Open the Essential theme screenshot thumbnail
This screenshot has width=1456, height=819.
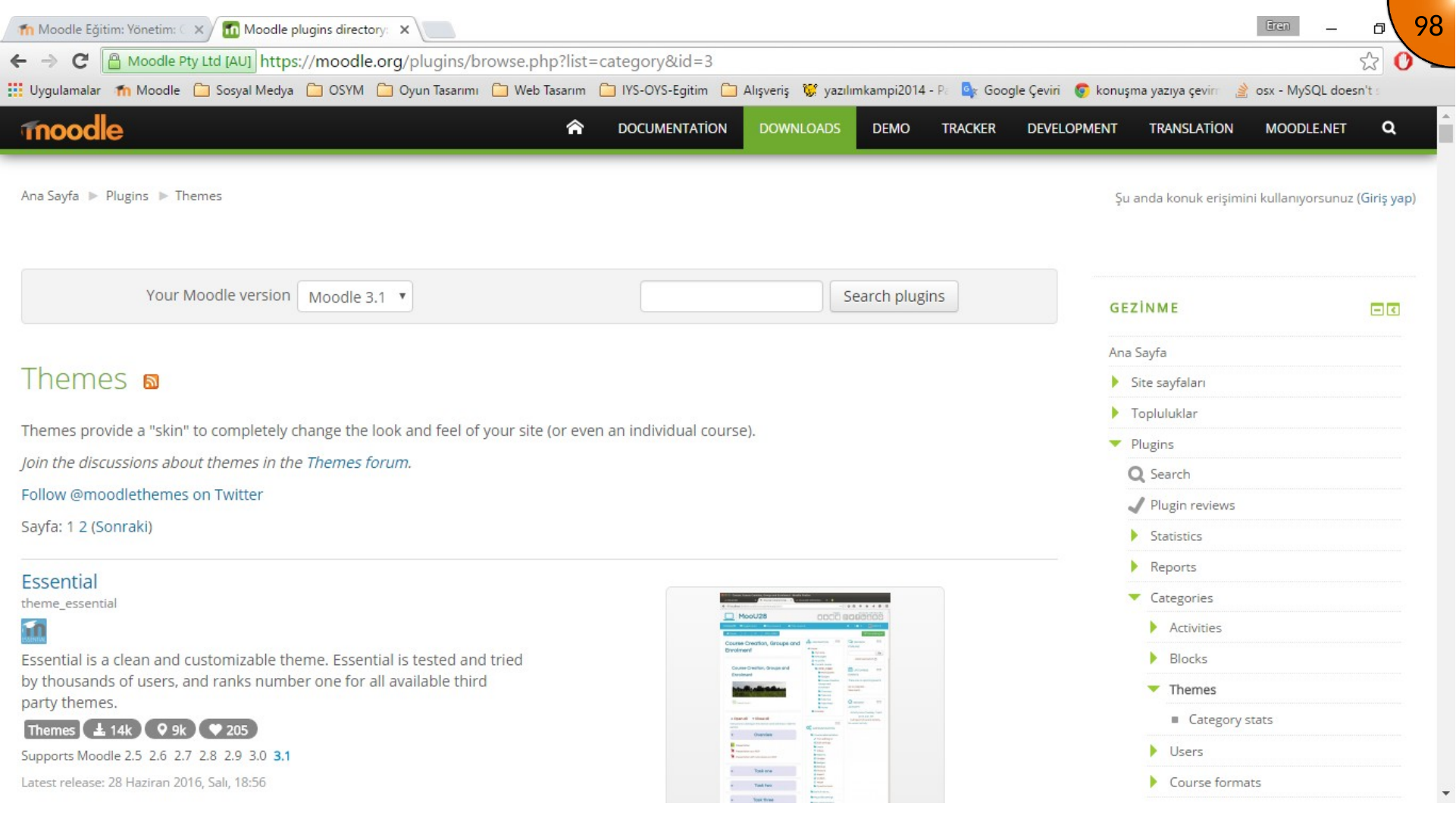click(805, 697)
